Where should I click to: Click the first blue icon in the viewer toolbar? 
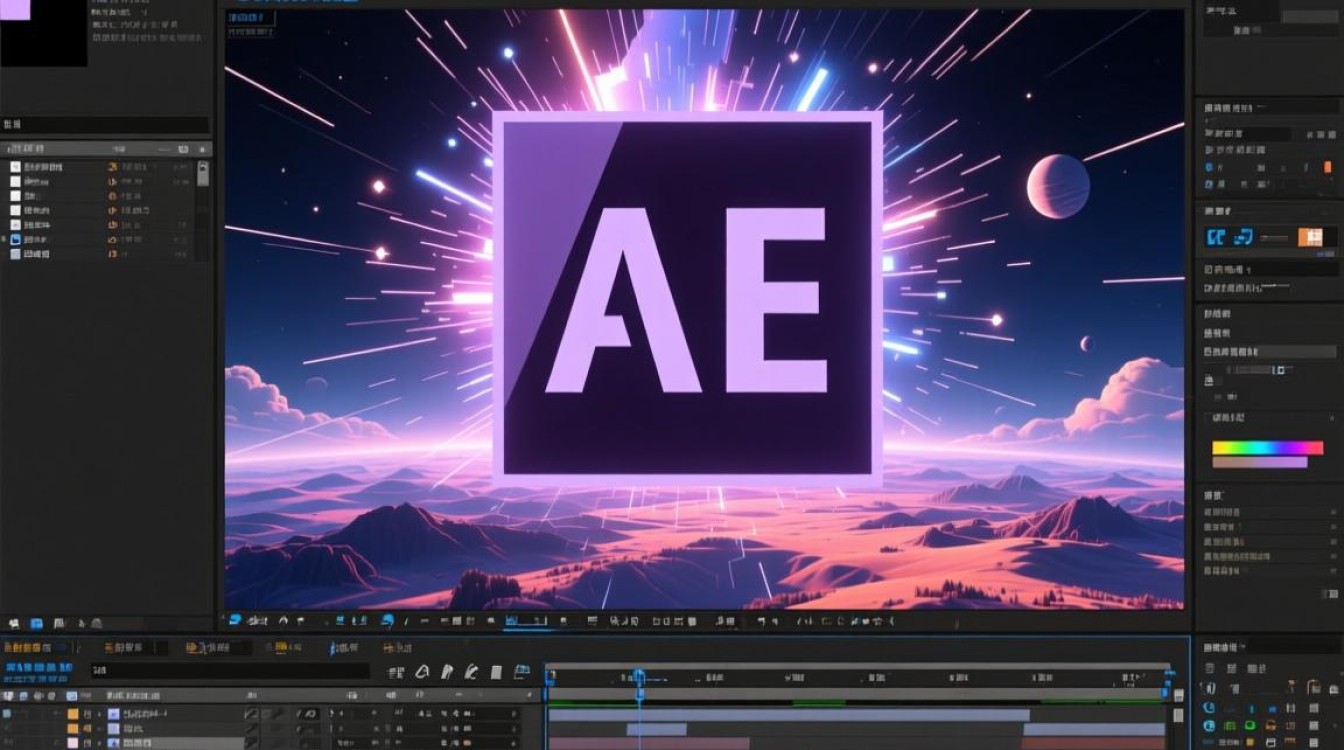tap(235, 621)
